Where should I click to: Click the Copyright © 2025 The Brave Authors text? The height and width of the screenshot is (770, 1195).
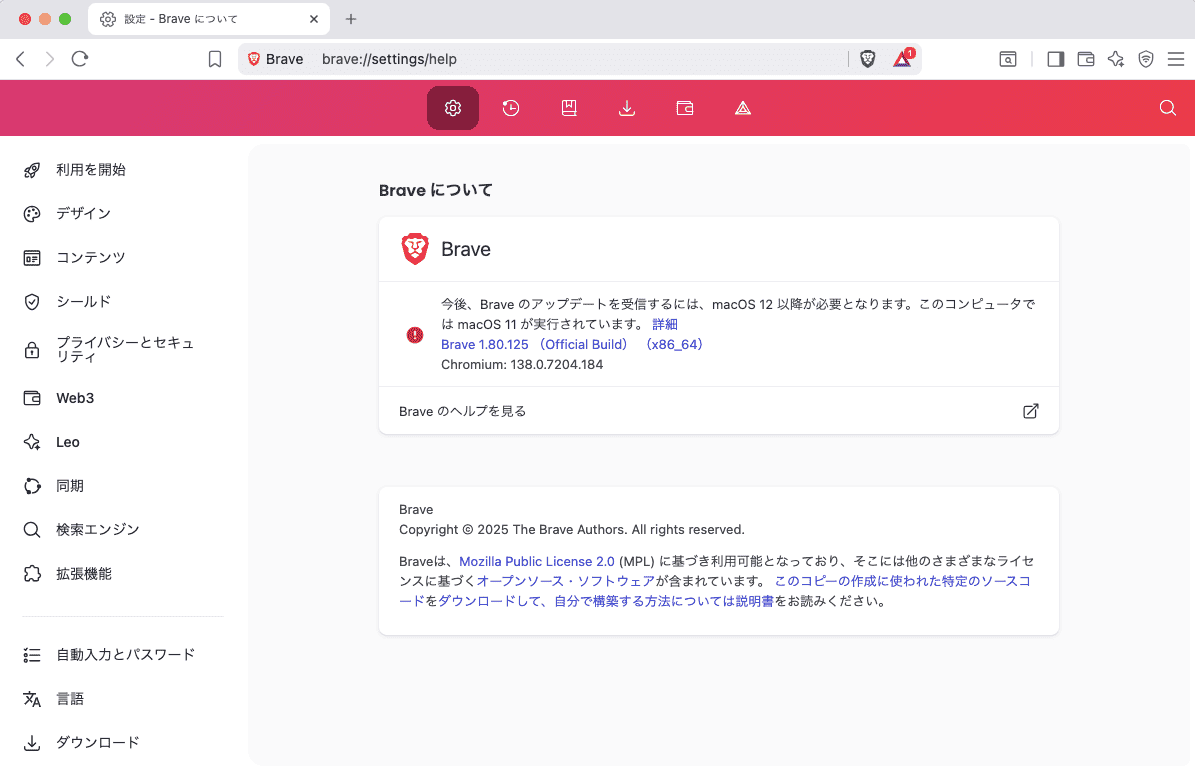pos(572,529)
